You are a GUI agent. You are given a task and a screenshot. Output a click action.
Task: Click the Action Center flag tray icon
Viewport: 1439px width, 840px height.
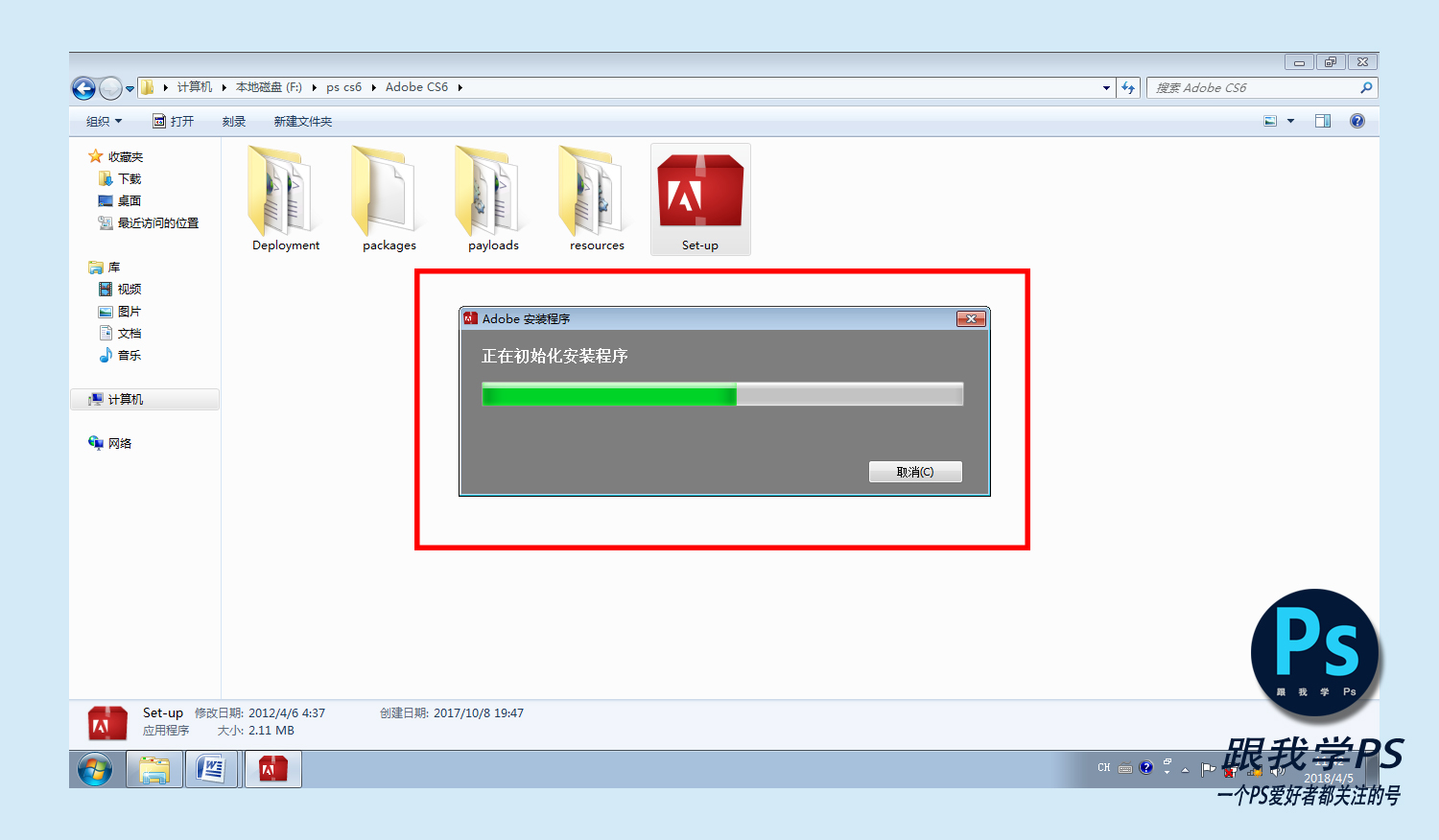(1208, 769)
